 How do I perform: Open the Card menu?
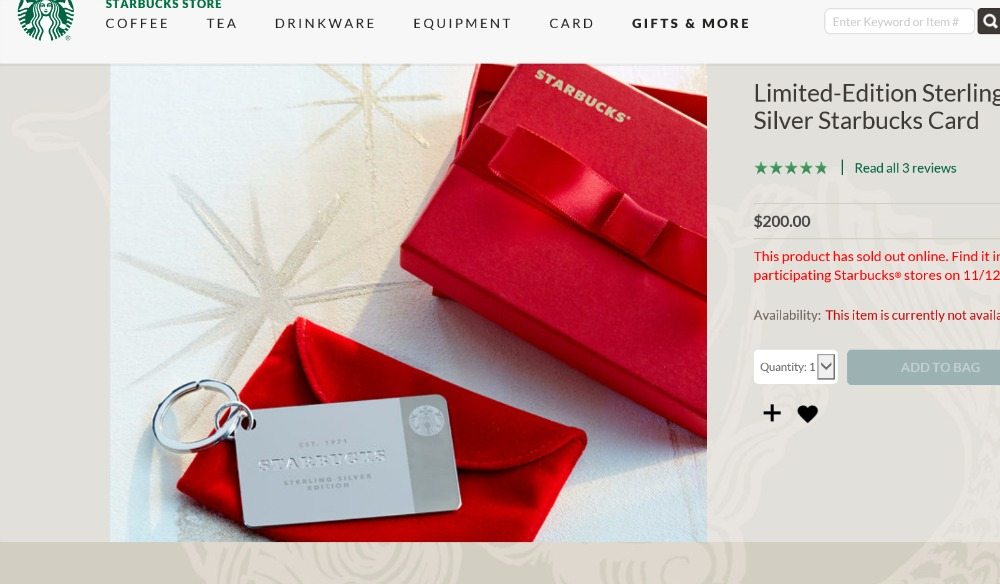tap(571, 24)
